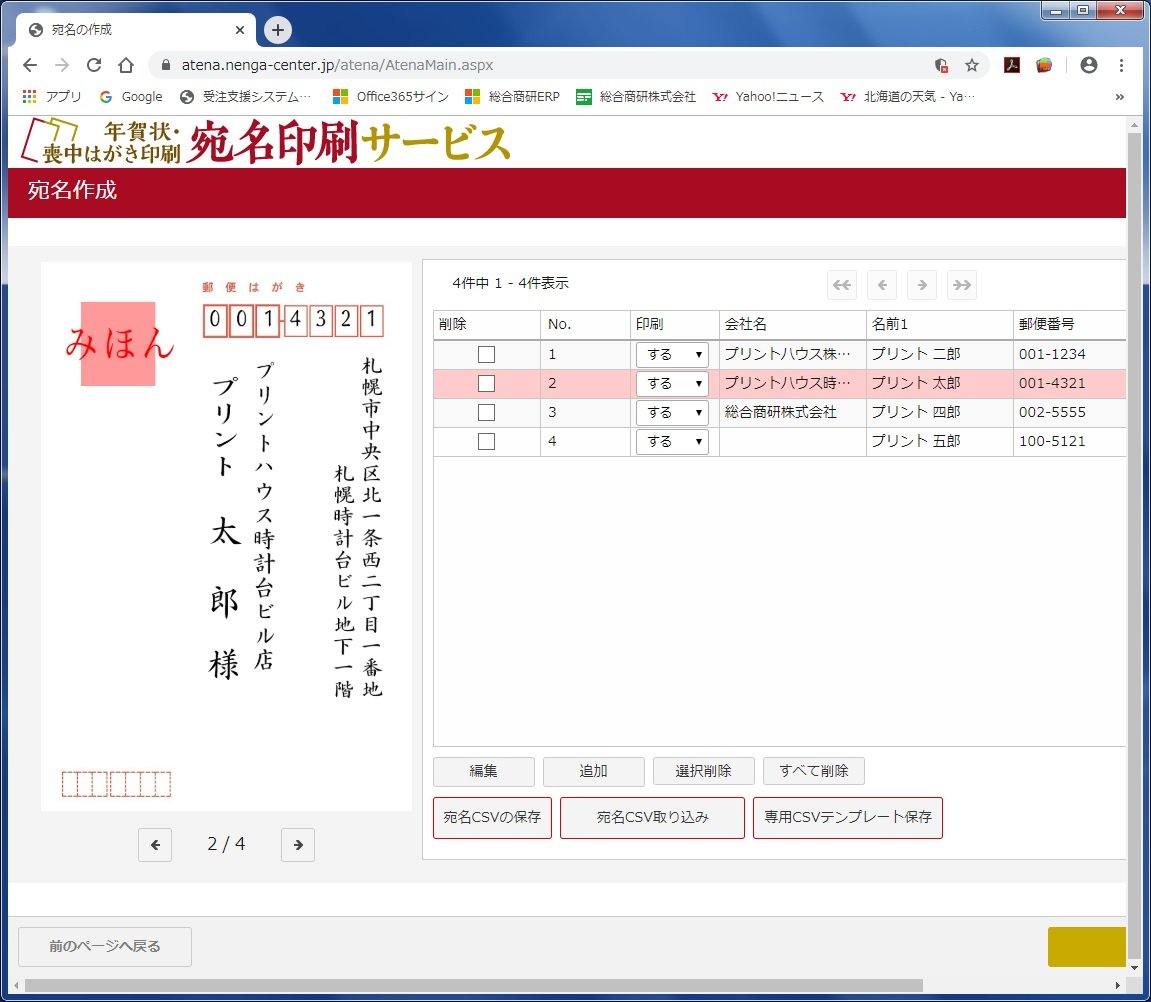
Task: Show next postcard preview
Action: (298, 844)
